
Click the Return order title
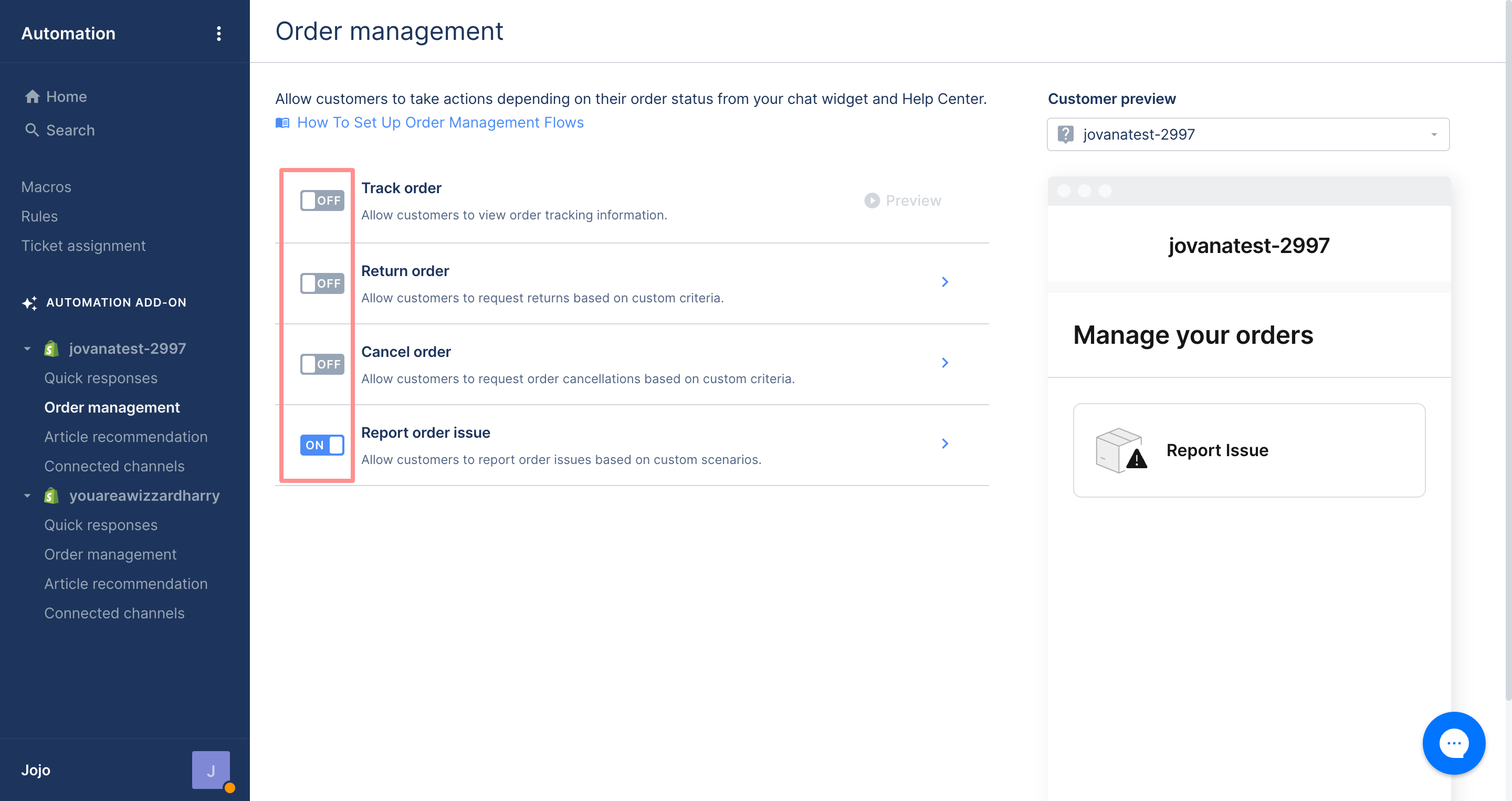pyautogui.click(x=405, y=270)
